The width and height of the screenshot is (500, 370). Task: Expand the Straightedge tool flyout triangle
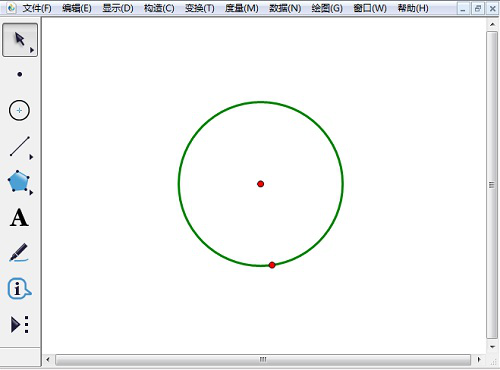pos(31,157)
